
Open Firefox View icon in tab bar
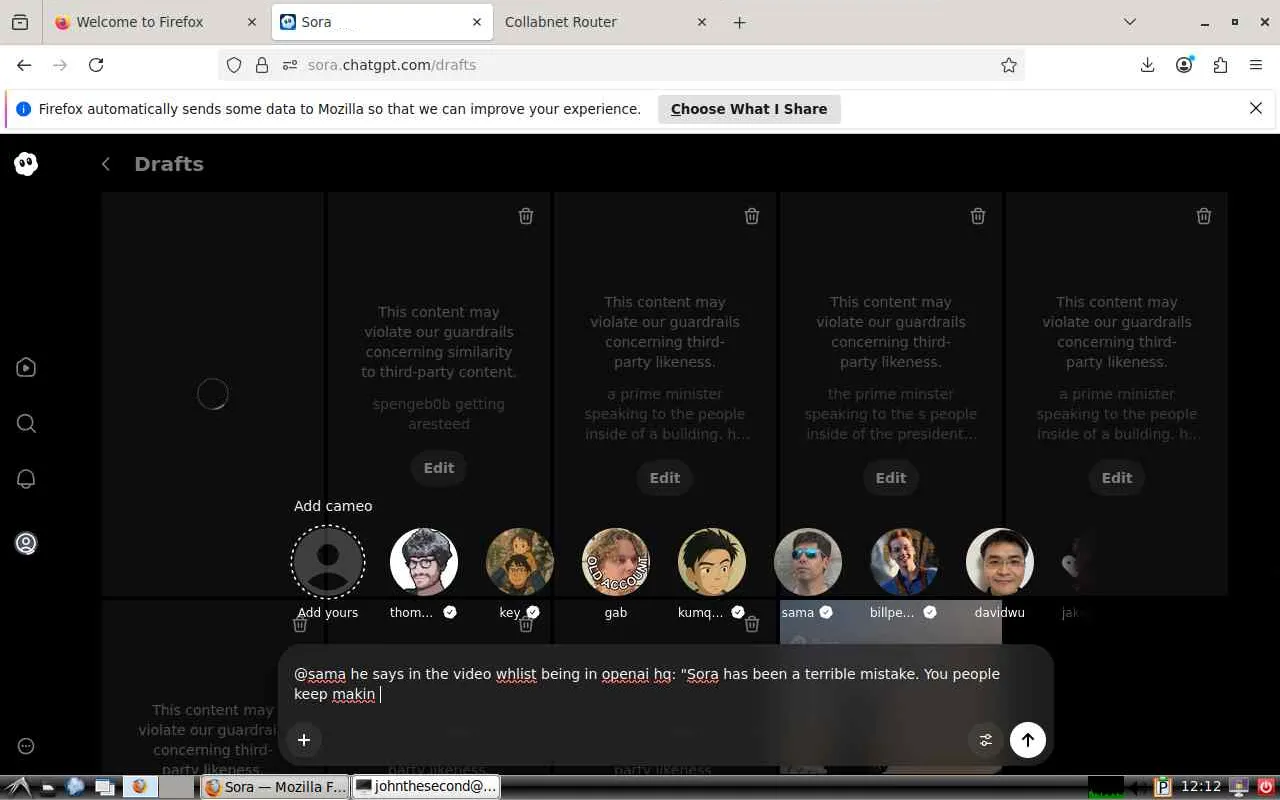click(x=19, y=22)
